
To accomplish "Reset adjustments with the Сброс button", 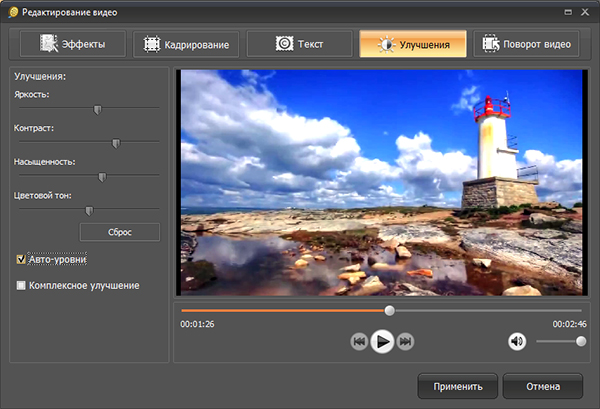I will [x=120, y=232].
